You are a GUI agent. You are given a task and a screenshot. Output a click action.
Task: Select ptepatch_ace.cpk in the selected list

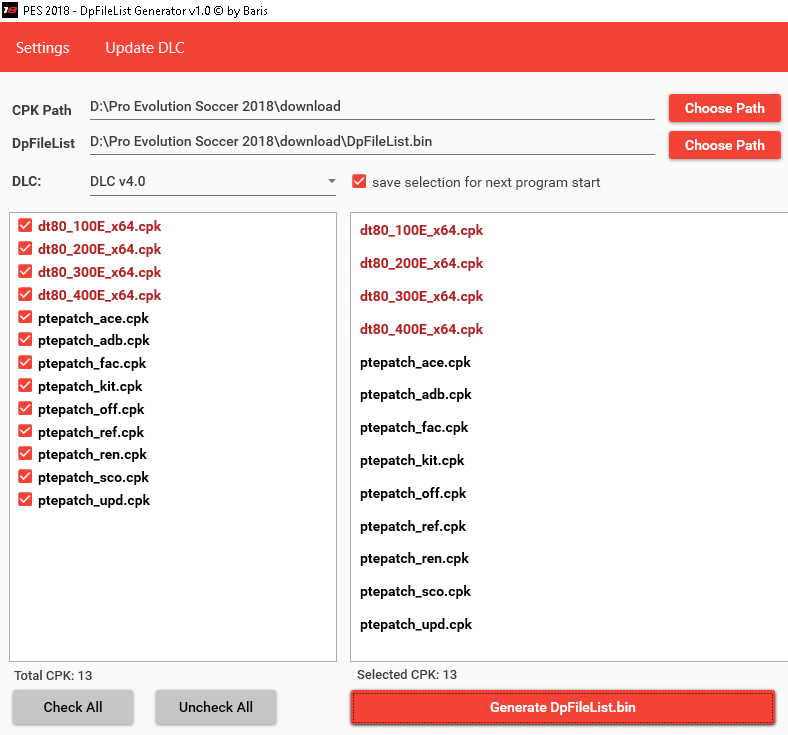coord(415,363)
